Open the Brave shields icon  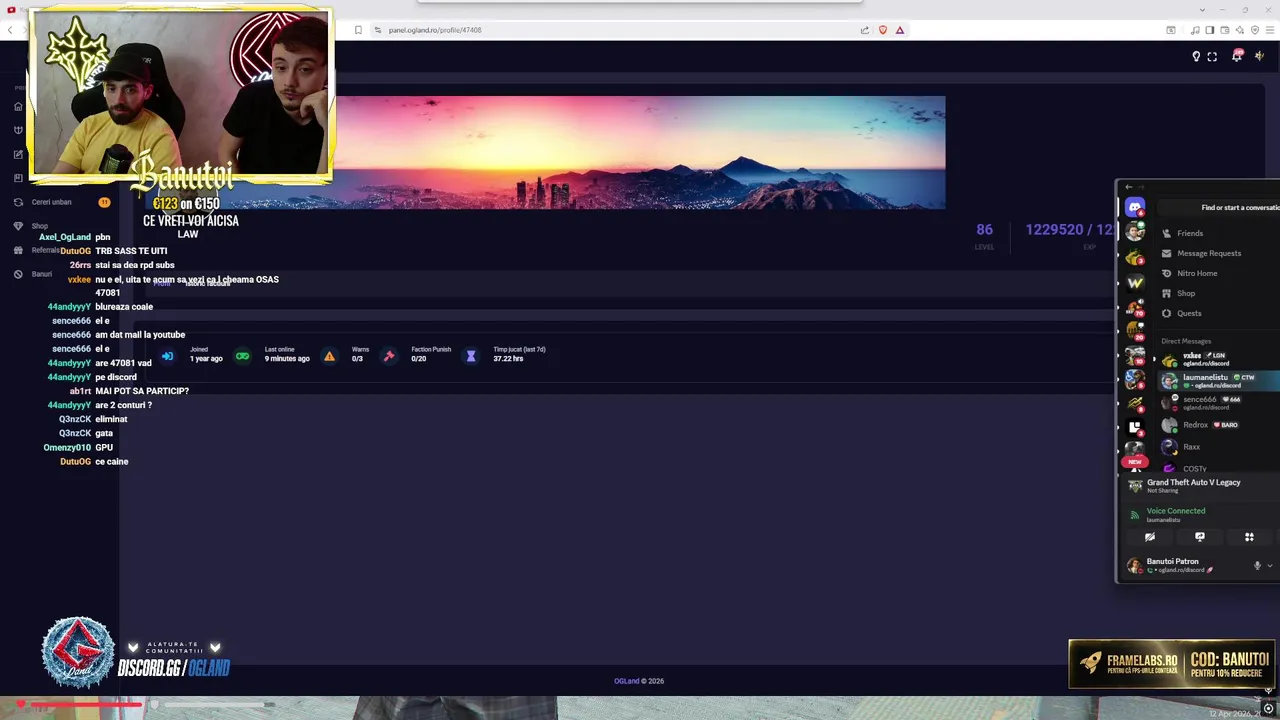click(882, 30)
